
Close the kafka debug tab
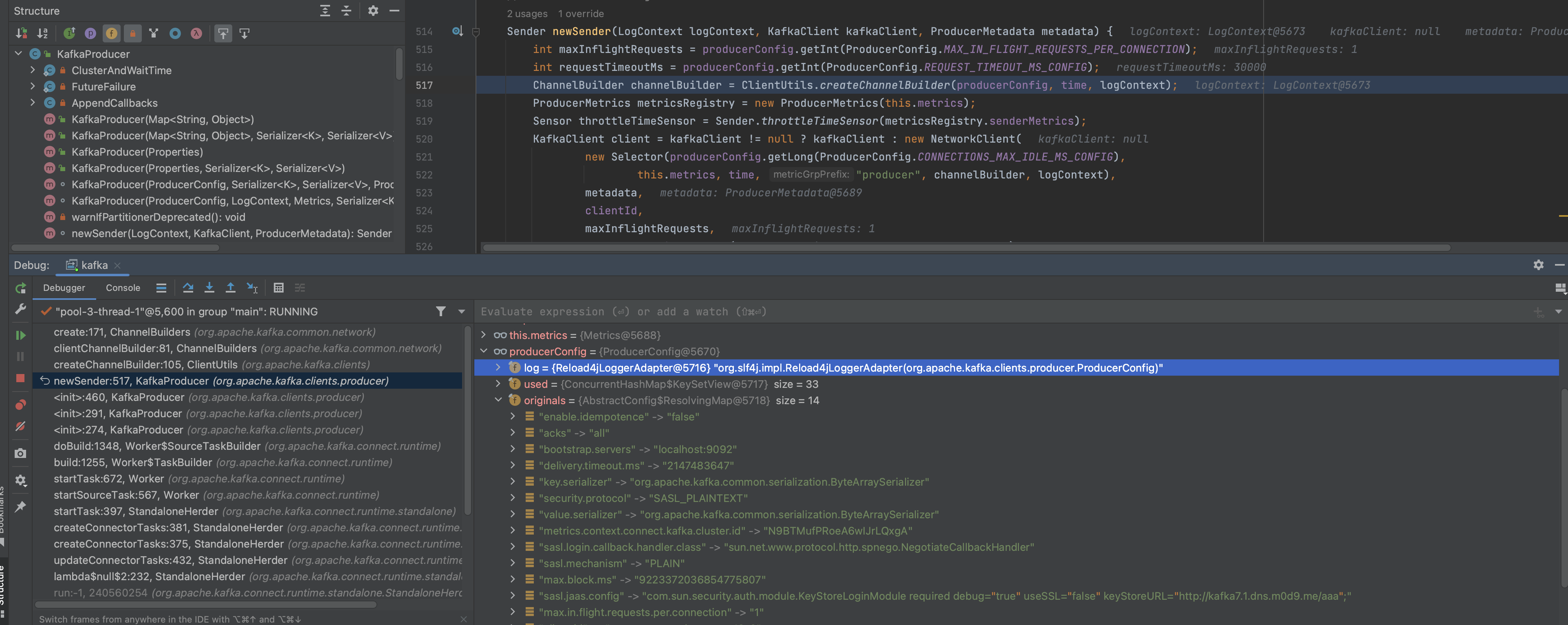[117, 265]
